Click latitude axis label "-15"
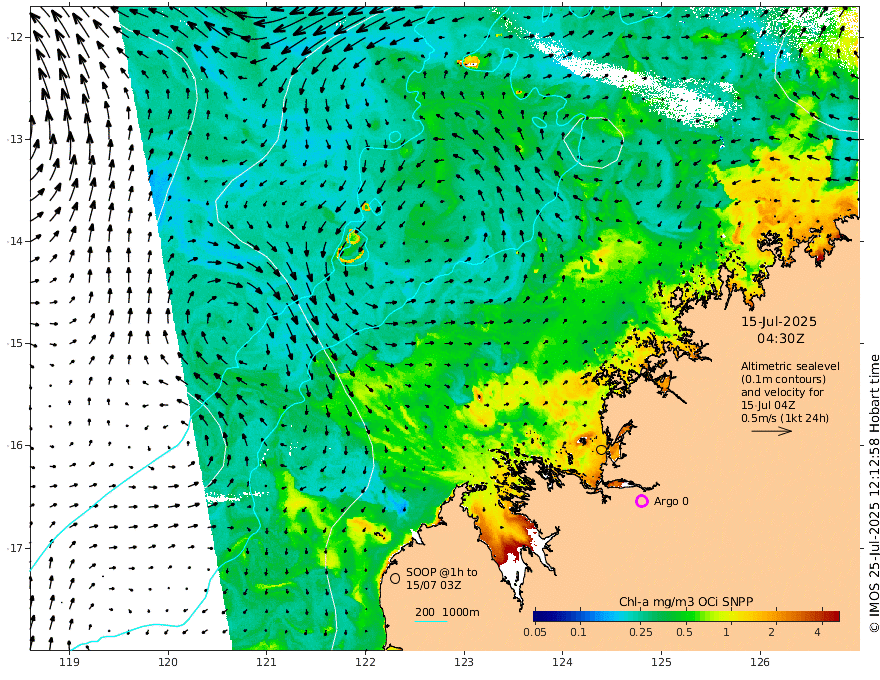This screenshot has height=680, width=880. [x=15, y=343]
